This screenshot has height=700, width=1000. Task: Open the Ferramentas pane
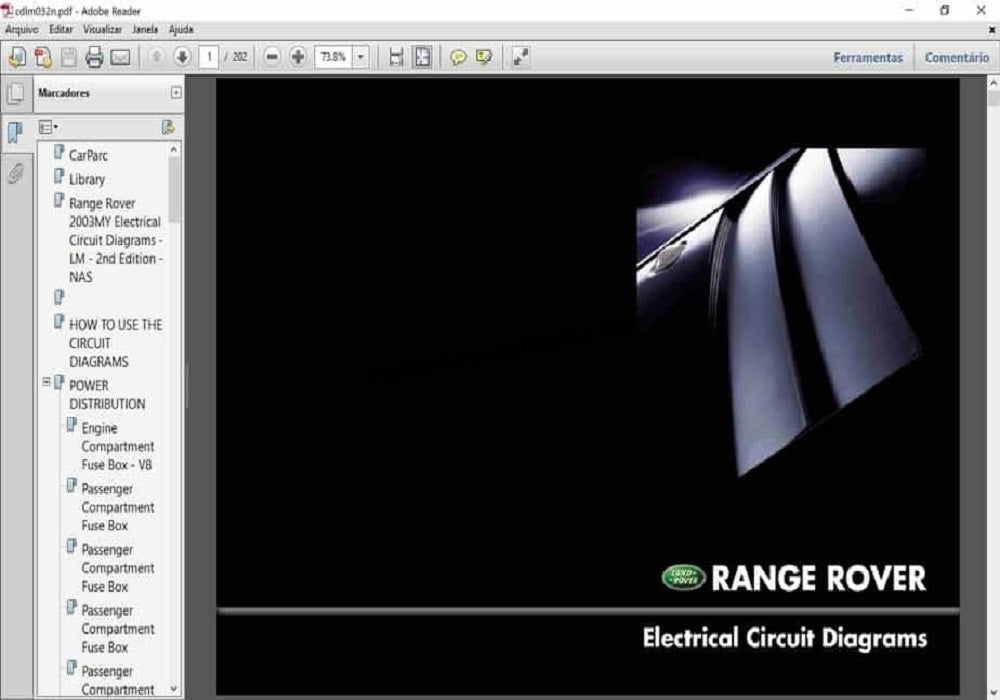pos(867,57)
